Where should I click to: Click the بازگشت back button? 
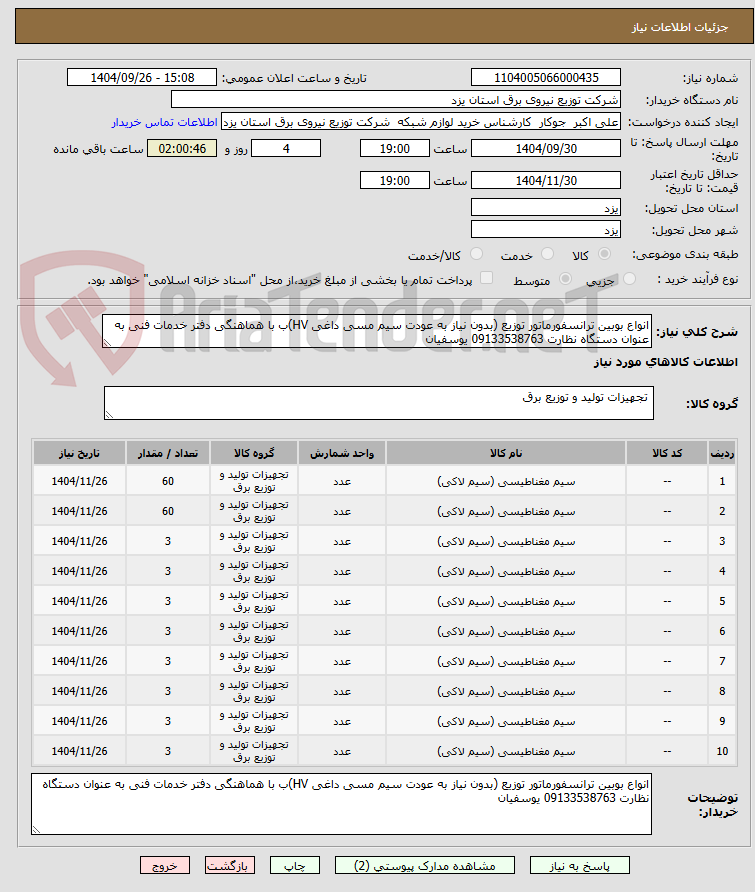pyautogui.click(x=230, y=865)
